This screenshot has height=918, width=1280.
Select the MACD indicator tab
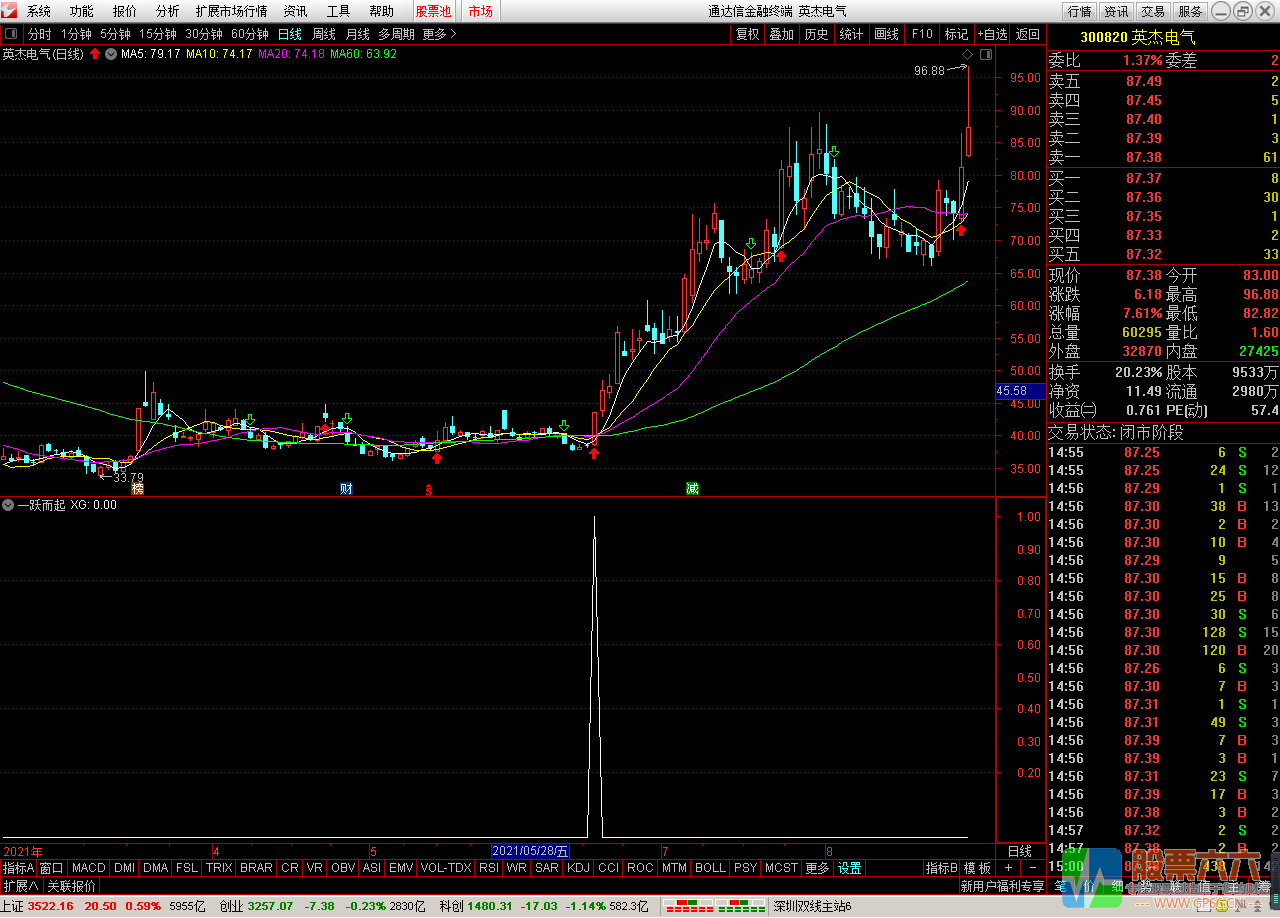[x=88, y=868]
